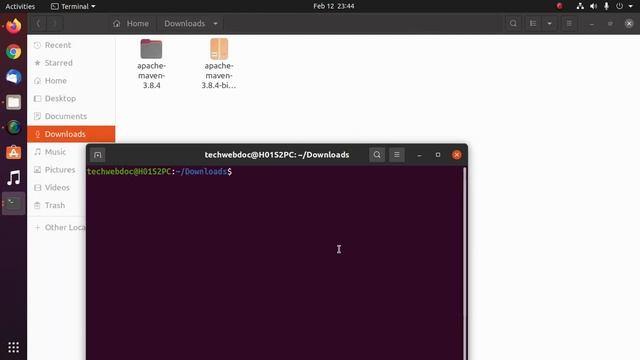This screenshot has width=640, height=360.
Task: Open the music player dock icon
Action: [13, 178]
